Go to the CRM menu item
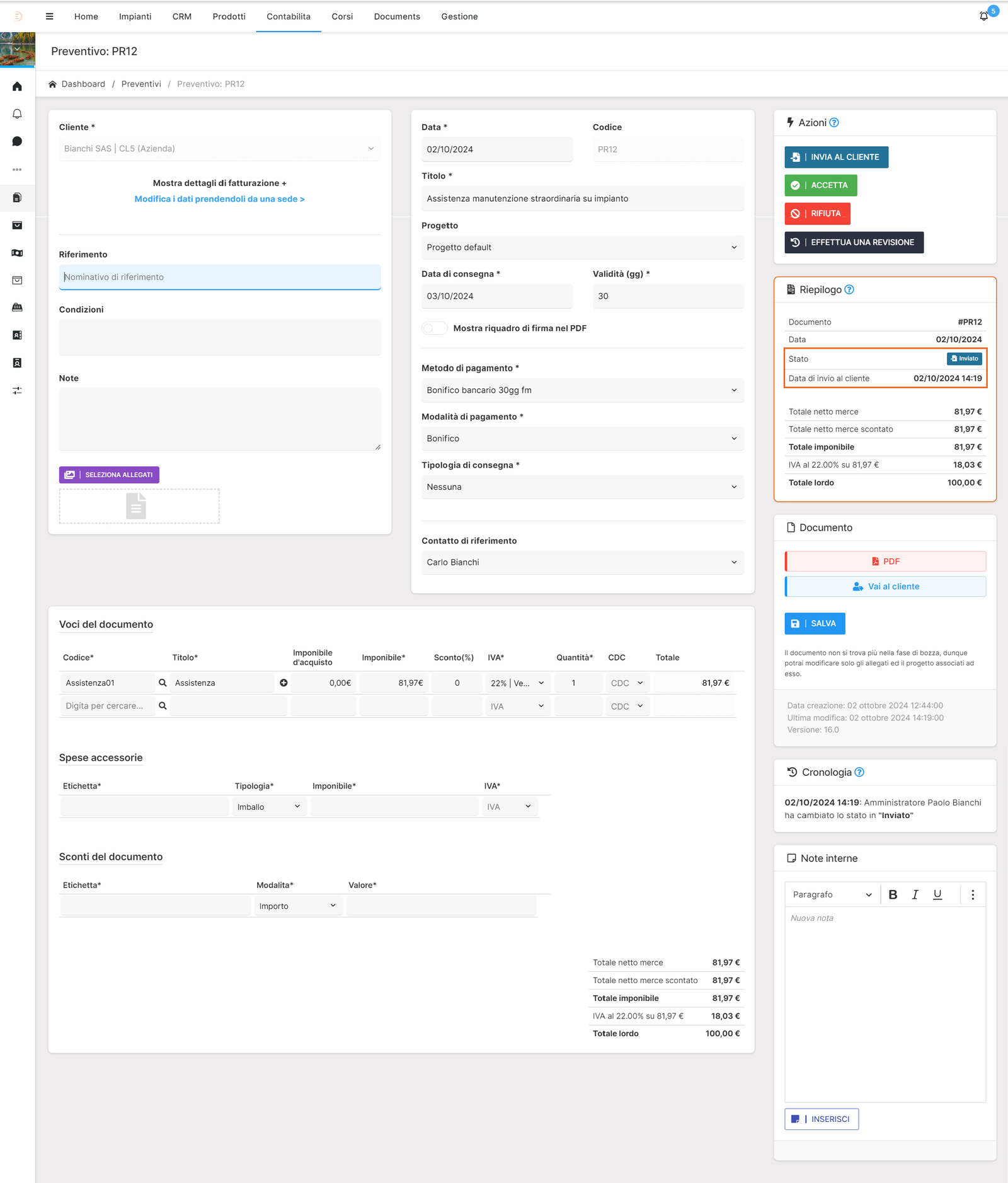Screen dimensions: 1008x1183 click(181, 16)
